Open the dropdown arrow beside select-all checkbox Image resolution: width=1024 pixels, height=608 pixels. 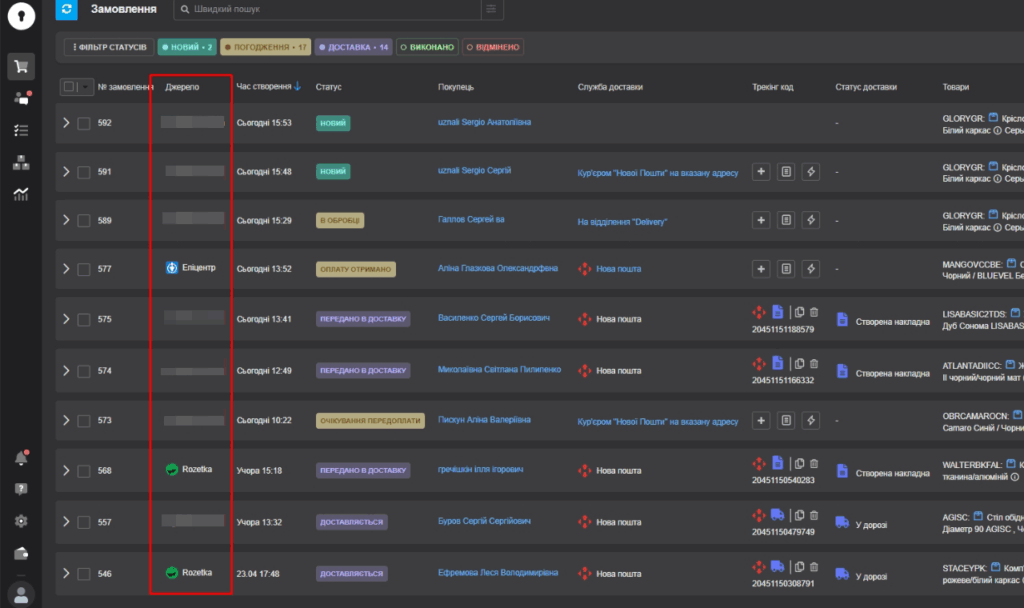pyautogui.click(x=84, y=87)
